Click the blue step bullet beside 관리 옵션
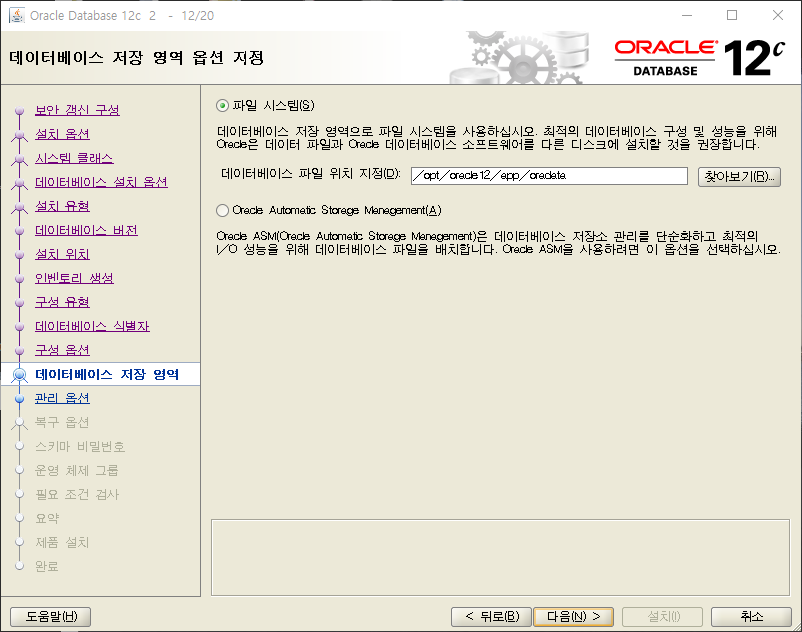The image size is (802, 632). (x=19, y=398)
